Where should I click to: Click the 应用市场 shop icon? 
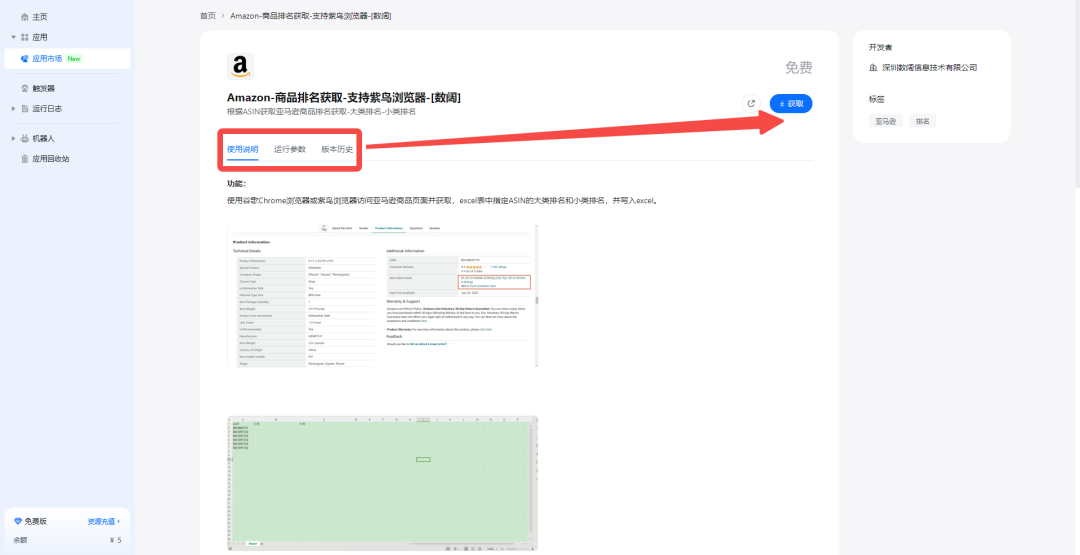point(25,59)
